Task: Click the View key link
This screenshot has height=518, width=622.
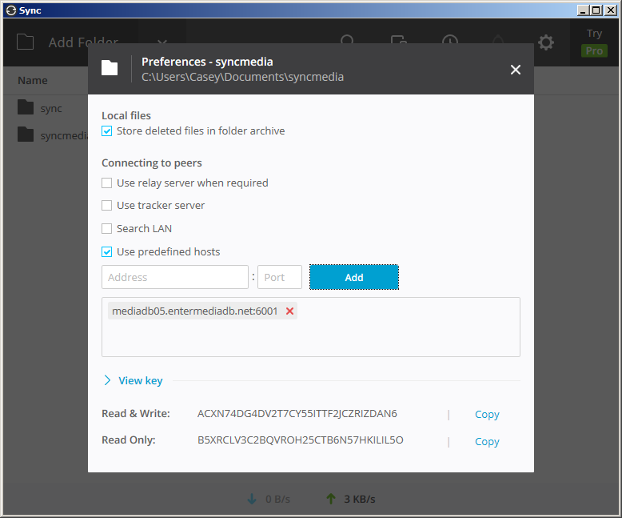Action: pyautogui.click(x=140, y=381)
